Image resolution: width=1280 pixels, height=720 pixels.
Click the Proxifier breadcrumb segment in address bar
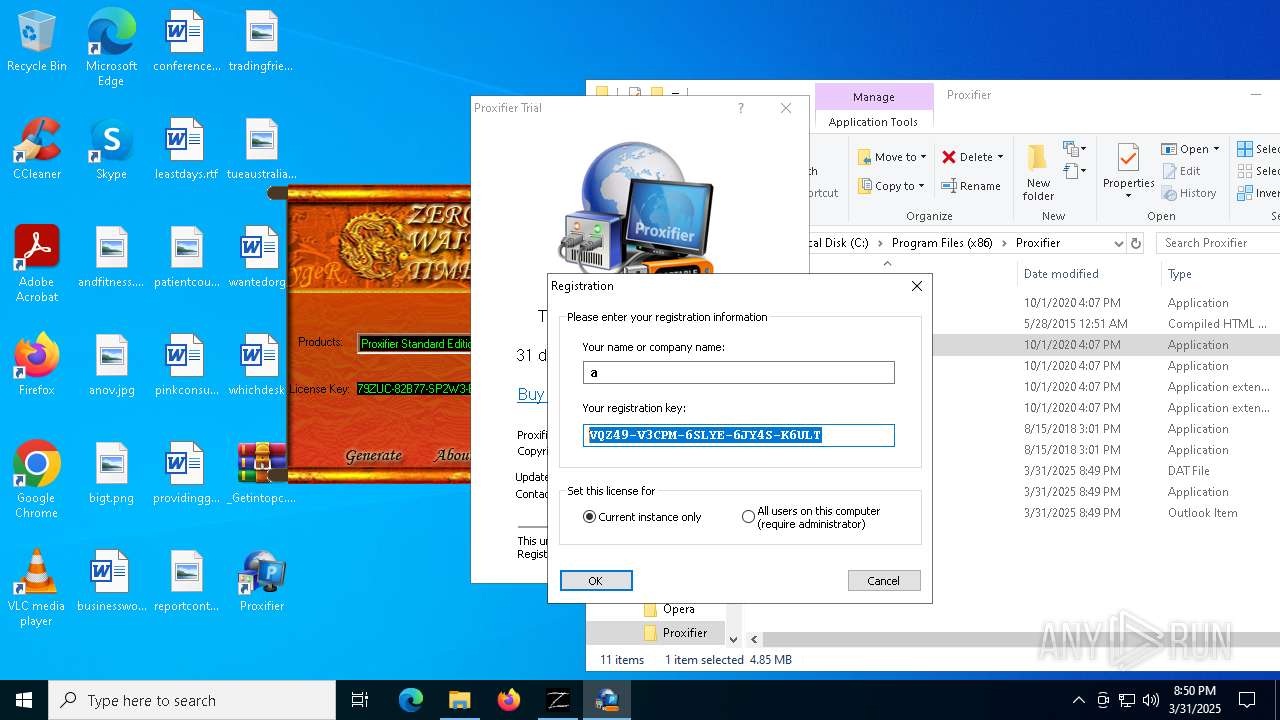(x=1038, y=243)
